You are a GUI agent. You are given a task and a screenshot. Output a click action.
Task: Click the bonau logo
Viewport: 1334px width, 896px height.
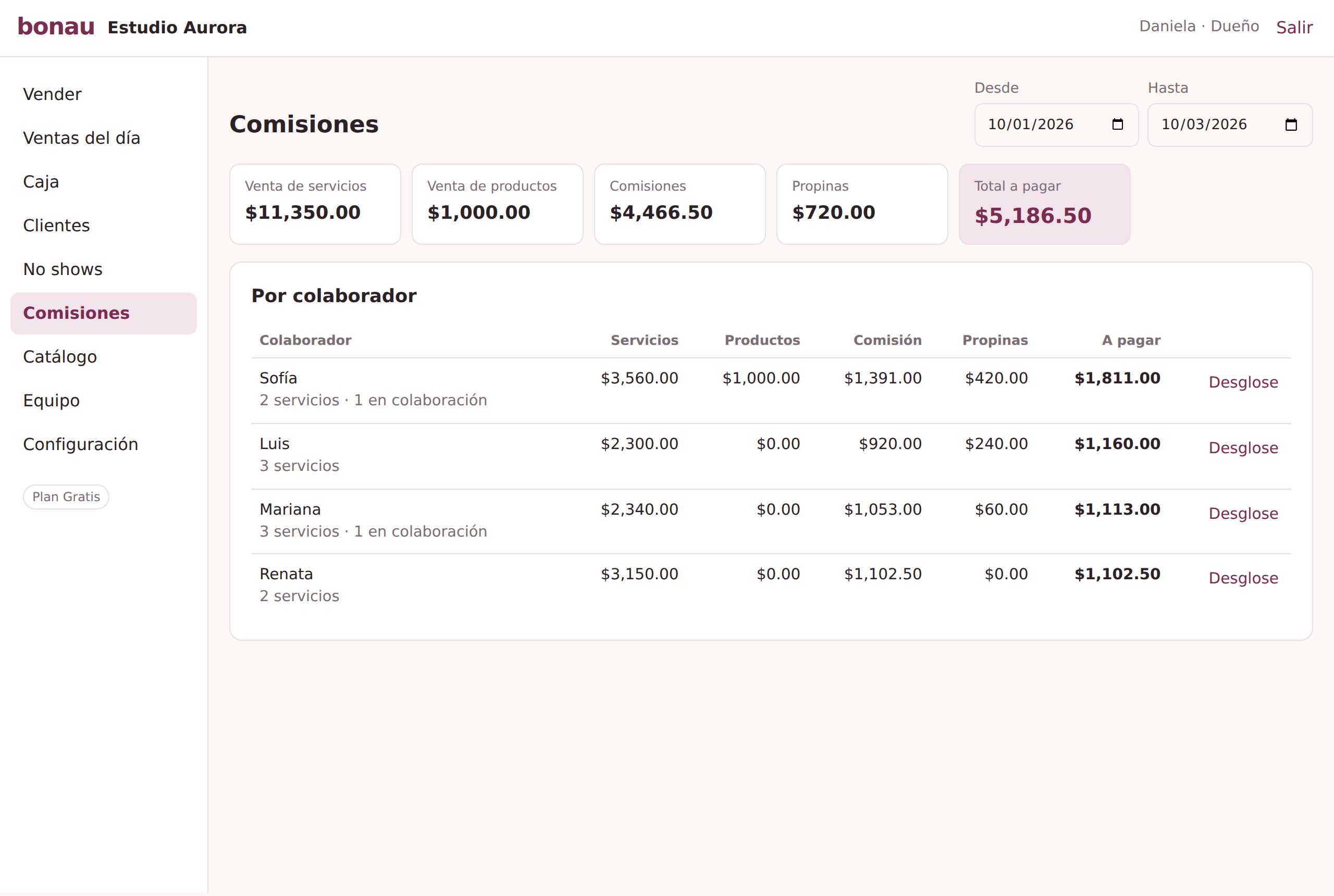pyautogui.click(x=56, y=27)
